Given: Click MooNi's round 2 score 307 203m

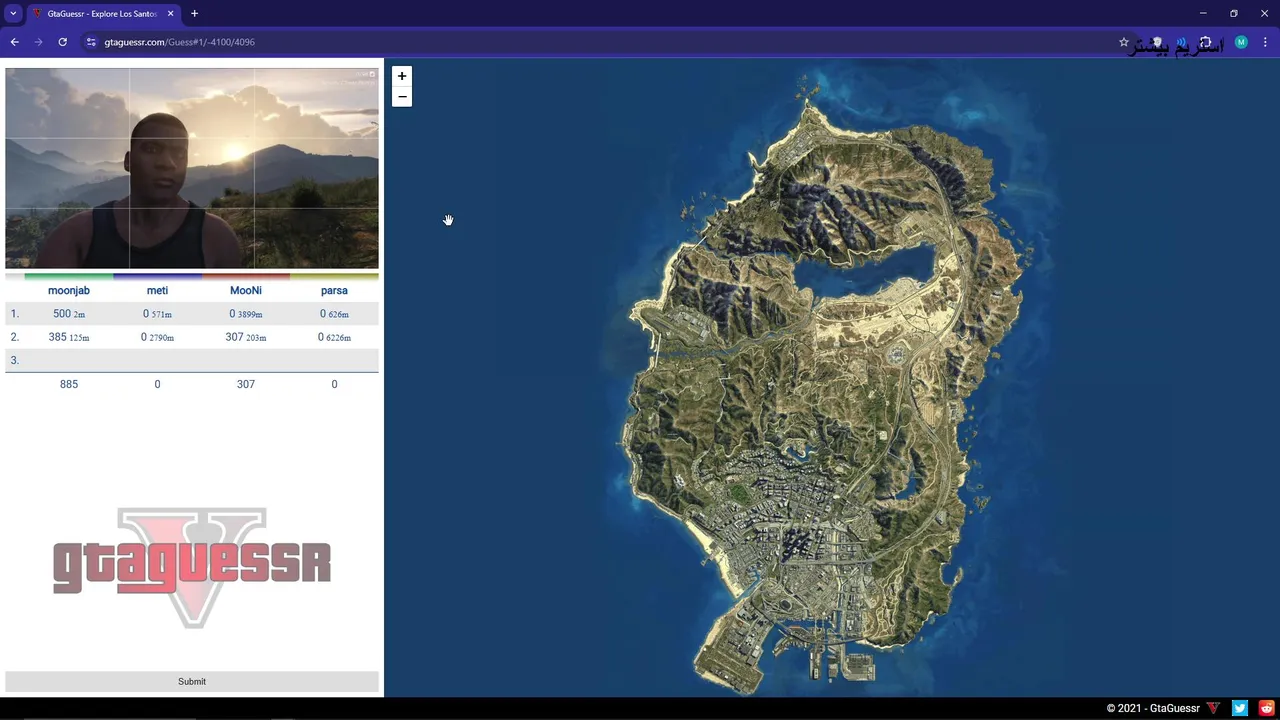Looking at the screenshot, I should click(246, 337).
